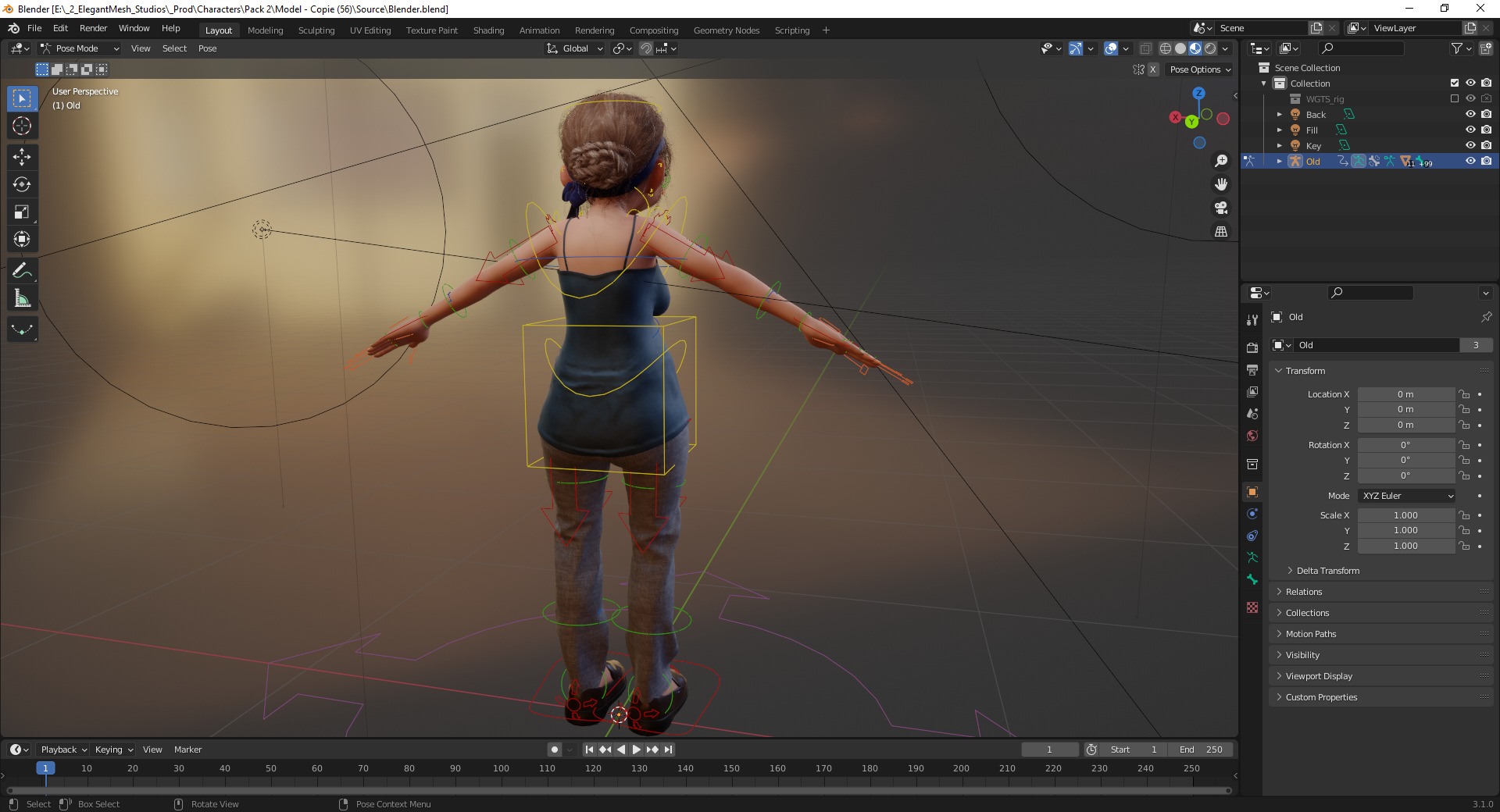Open the Pose menu in the viewport header
The width and height of the screenshot is (1500, 812).
click(x=207, y=48)
